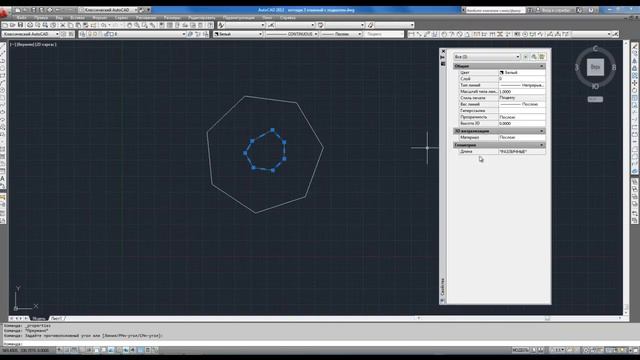Collapse the 3D-визуализация section in Properties
The height and width of the screenshot is (360, 640).
point(542,131)
